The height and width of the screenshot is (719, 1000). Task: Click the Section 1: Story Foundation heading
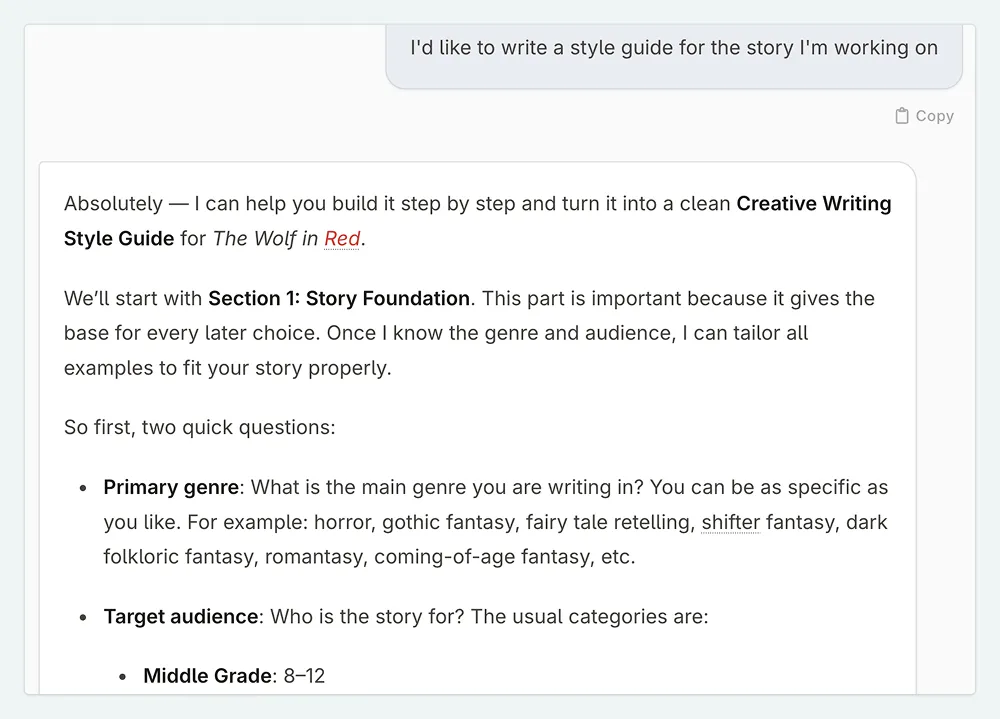click(x=339, y=298)
